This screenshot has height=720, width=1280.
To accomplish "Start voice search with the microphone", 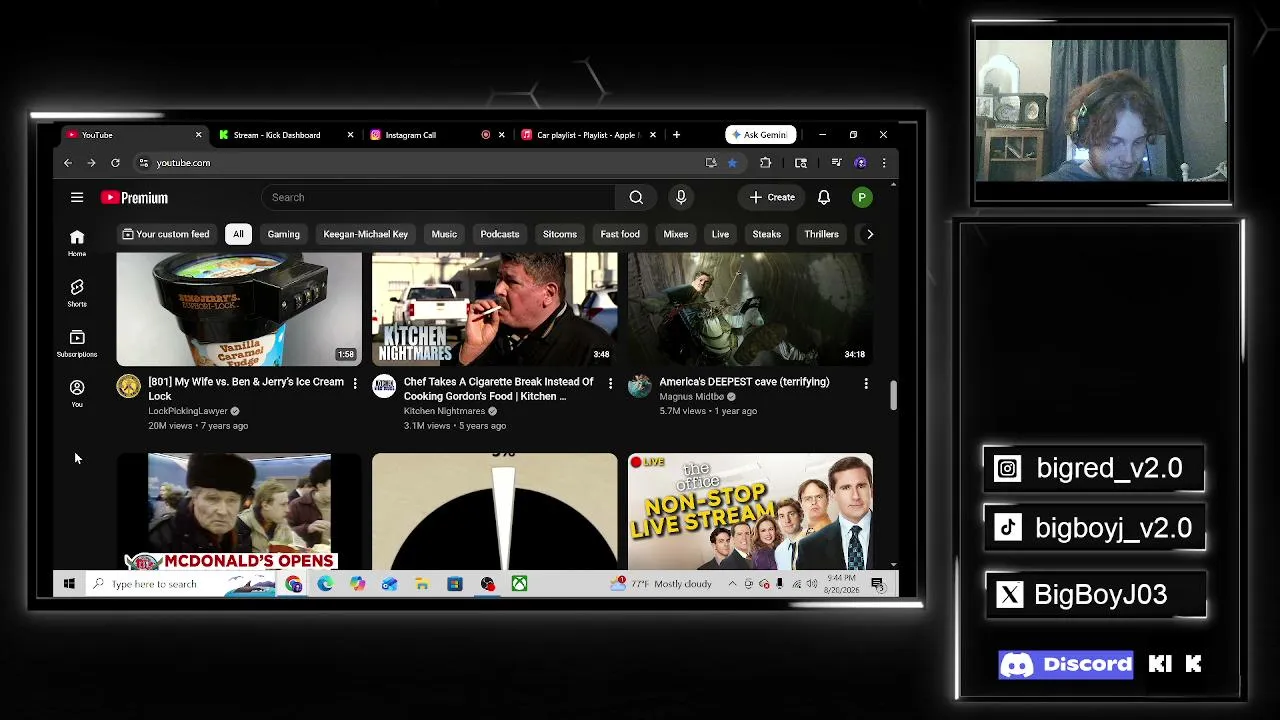I will point(681,197).
